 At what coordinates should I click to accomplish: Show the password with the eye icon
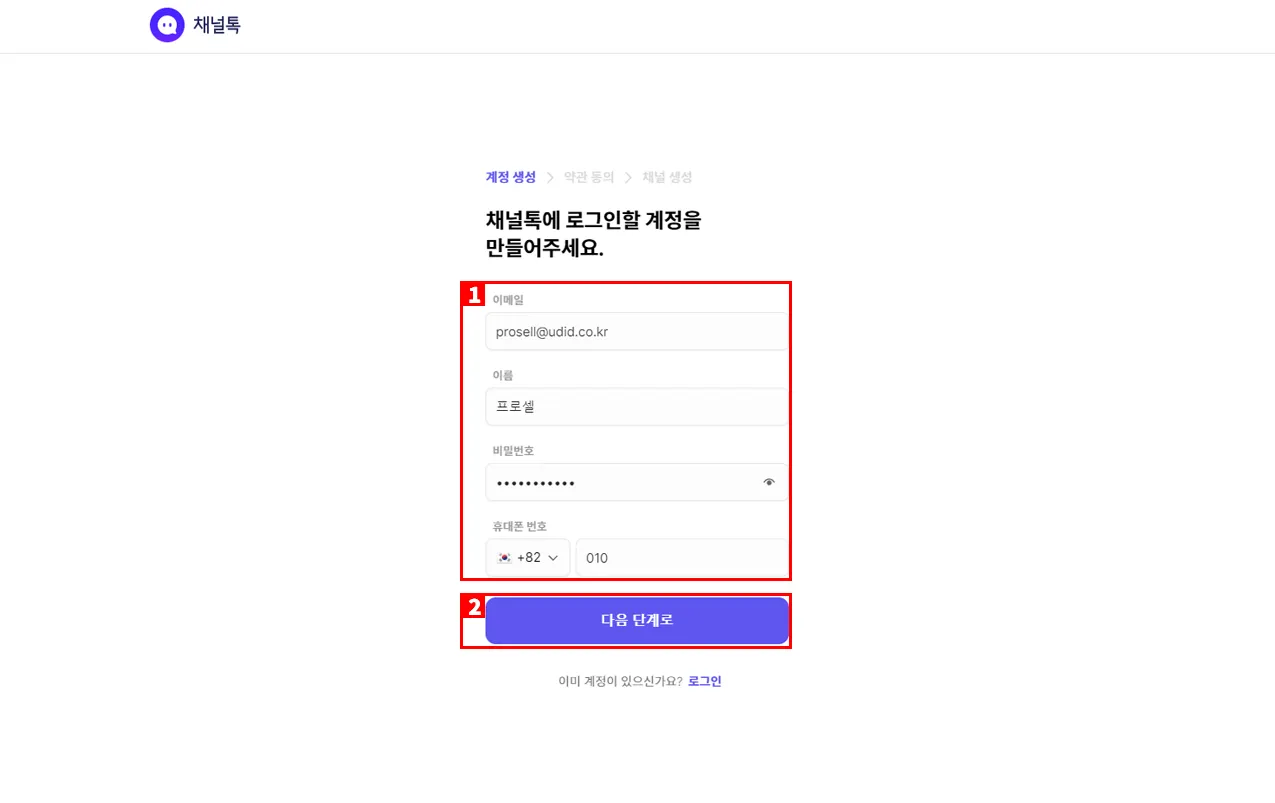pos(769,482)
